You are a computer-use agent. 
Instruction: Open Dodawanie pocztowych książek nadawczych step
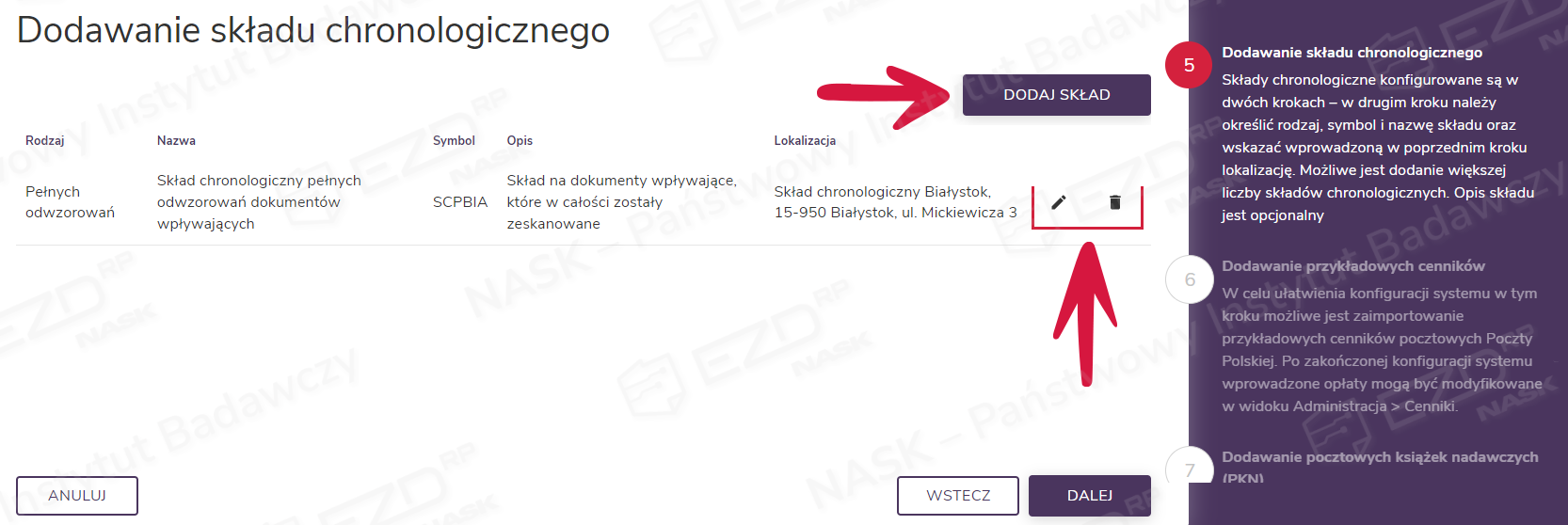pyautogui.click(x=1379, y=457)
